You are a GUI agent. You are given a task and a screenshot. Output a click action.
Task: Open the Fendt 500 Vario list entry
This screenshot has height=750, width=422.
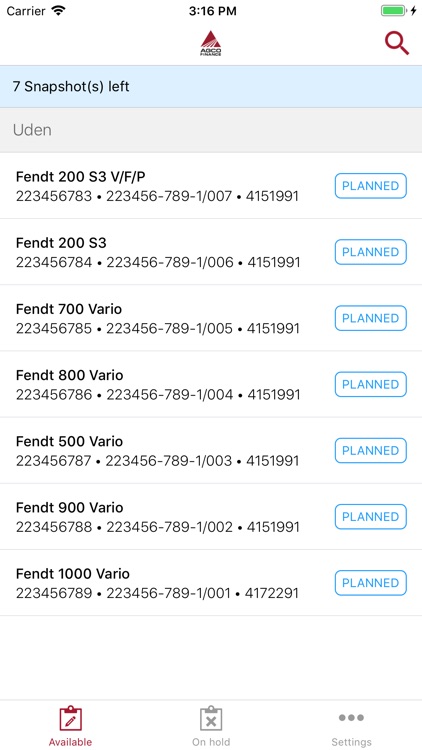pos(211,450)
